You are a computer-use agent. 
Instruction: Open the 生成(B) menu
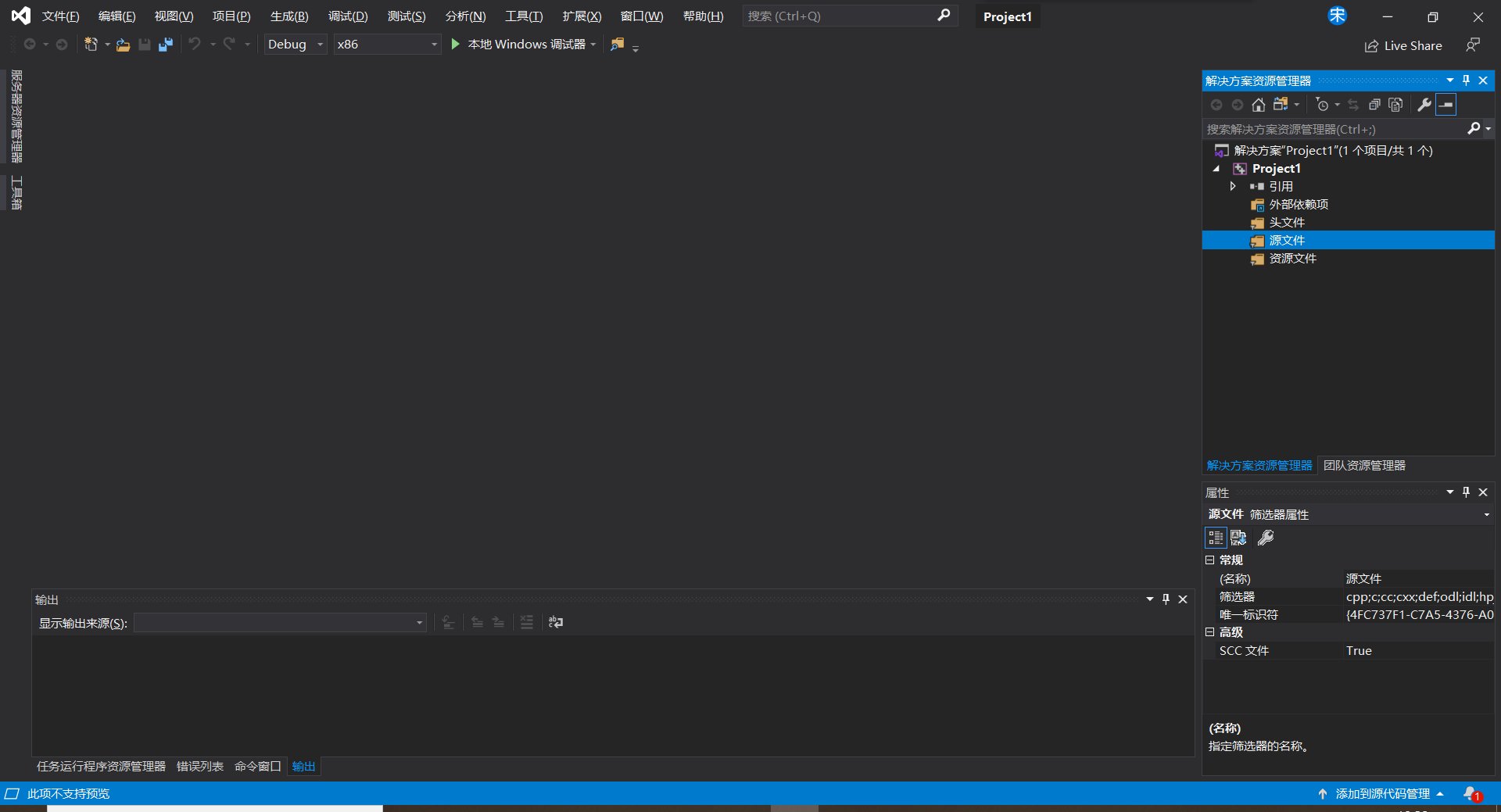point(288,16)
